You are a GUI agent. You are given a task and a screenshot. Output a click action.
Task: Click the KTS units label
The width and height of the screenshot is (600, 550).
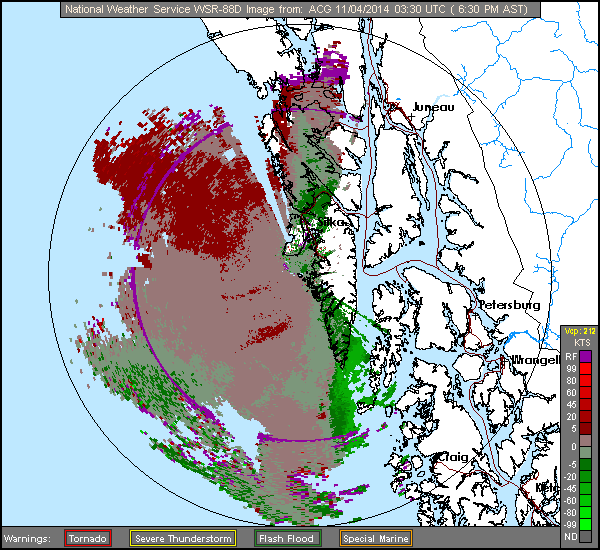tap(583, 343)
